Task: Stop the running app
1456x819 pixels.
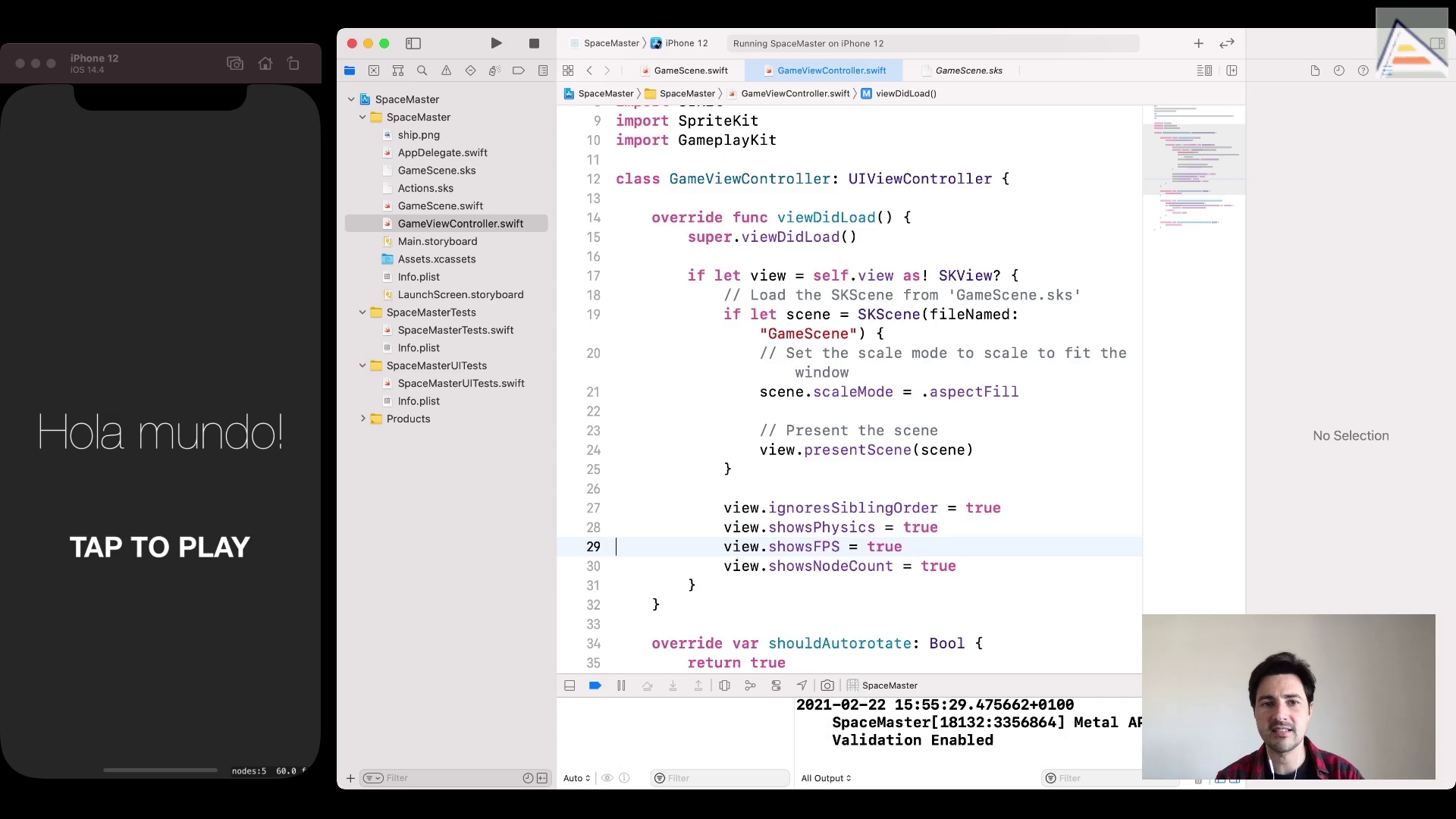Action: click(534, 43)
